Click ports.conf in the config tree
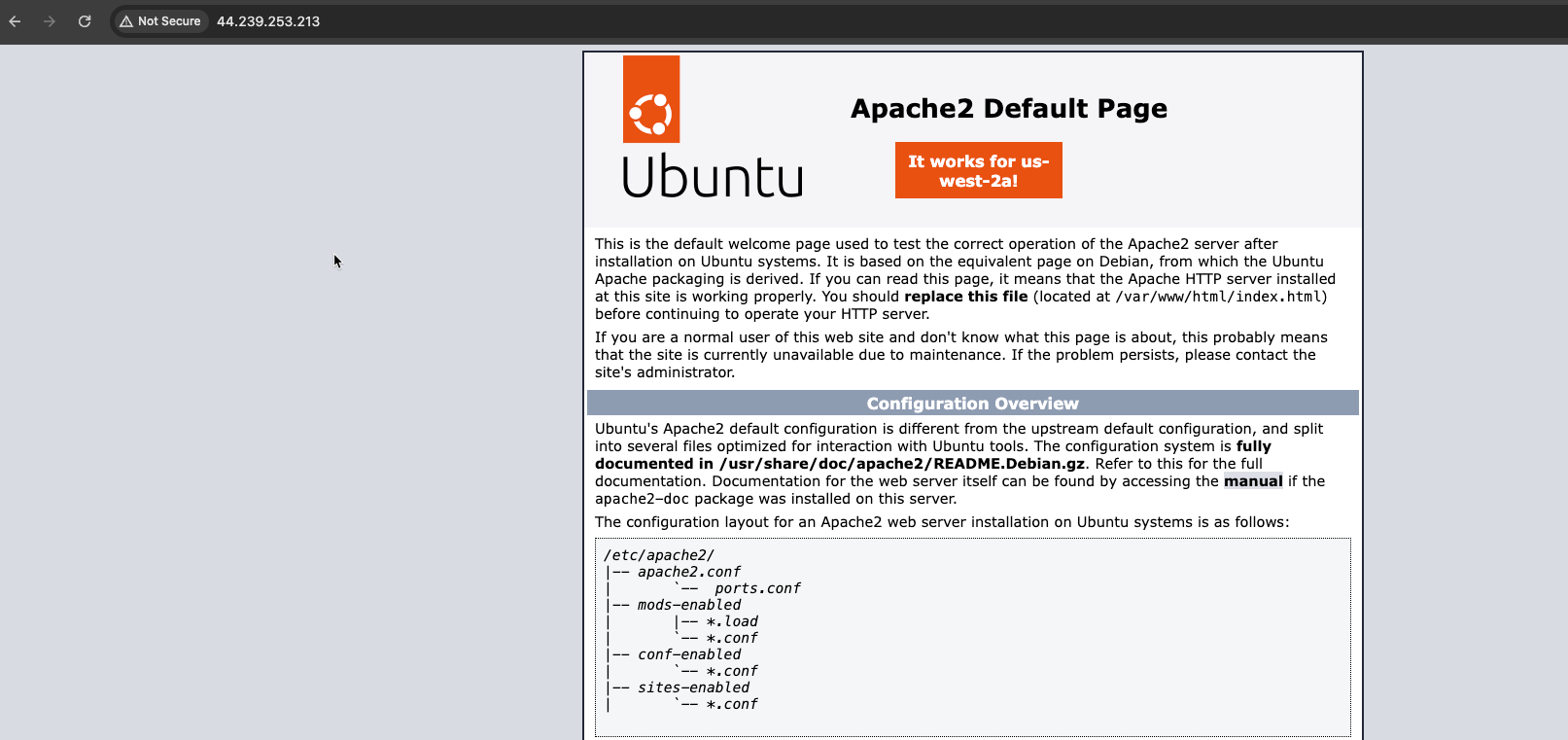 point(758,588)
